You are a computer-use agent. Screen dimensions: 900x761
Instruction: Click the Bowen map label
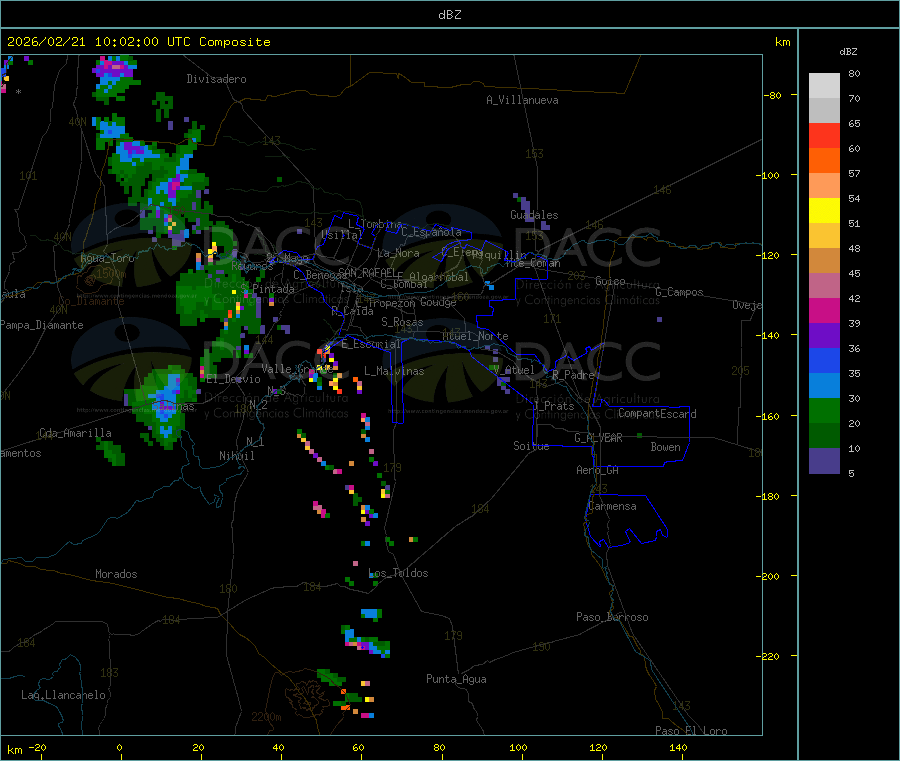point(665,447)
